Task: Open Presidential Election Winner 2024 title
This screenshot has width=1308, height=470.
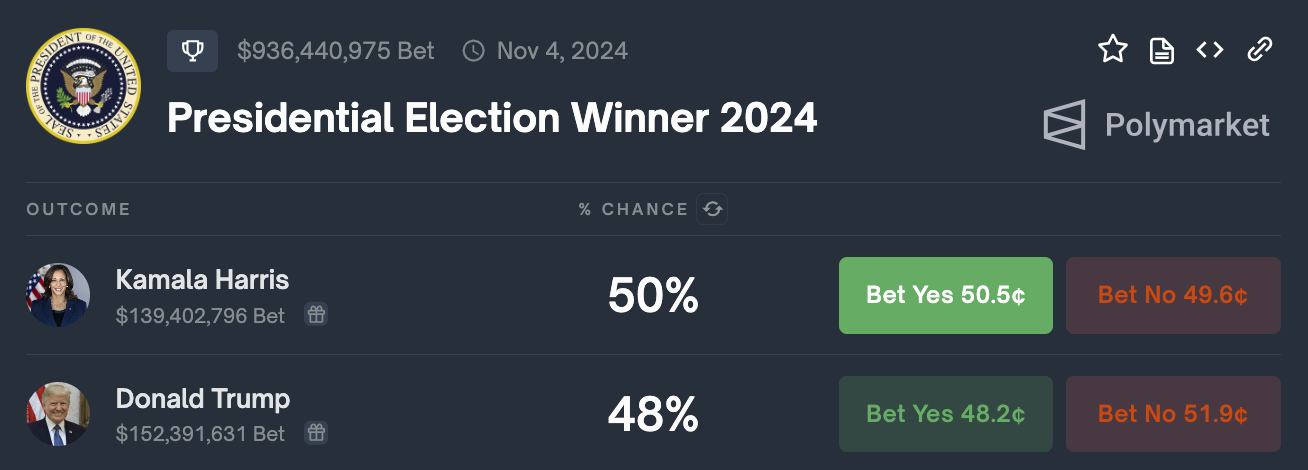Action: [492, 118]
